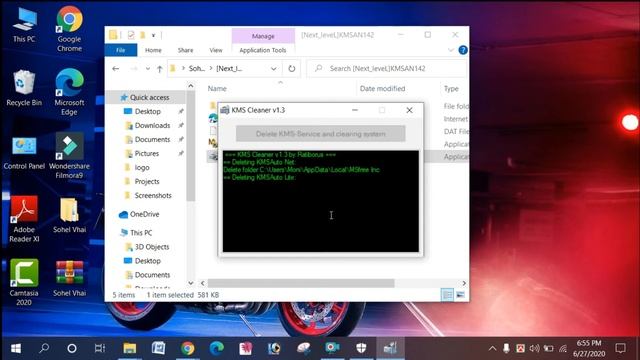Screen dimensions: 640x360
Task: Open the File tab in Explorer
Action: tap(121, 50)
